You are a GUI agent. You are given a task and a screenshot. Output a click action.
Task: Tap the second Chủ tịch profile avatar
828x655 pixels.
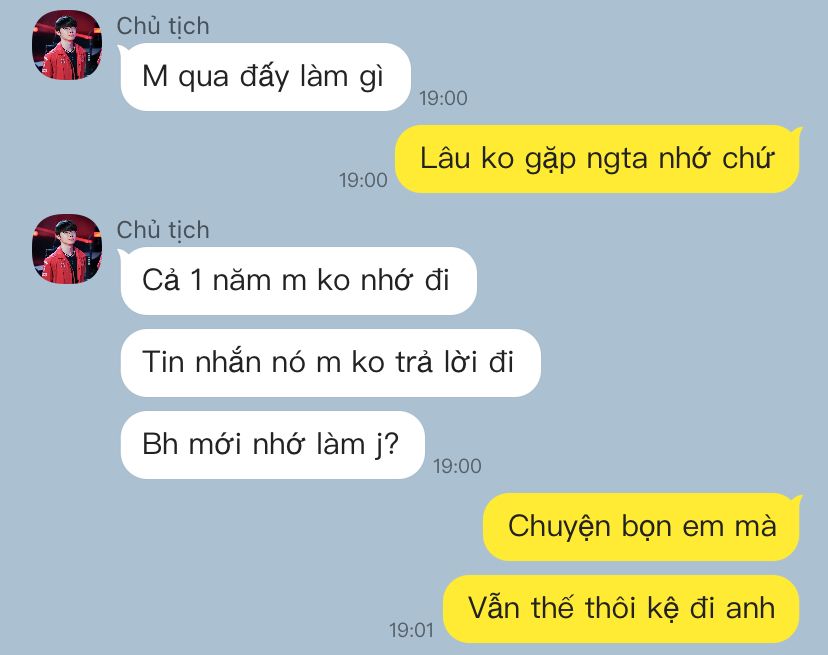pyautogui.click(x=67, y=249)
